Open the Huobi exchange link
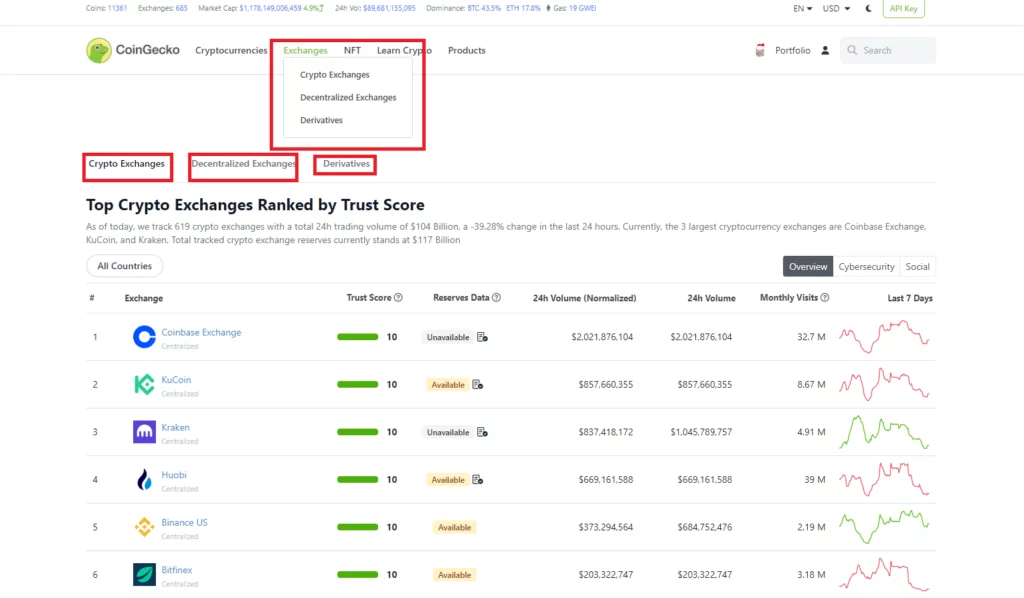 174,475
